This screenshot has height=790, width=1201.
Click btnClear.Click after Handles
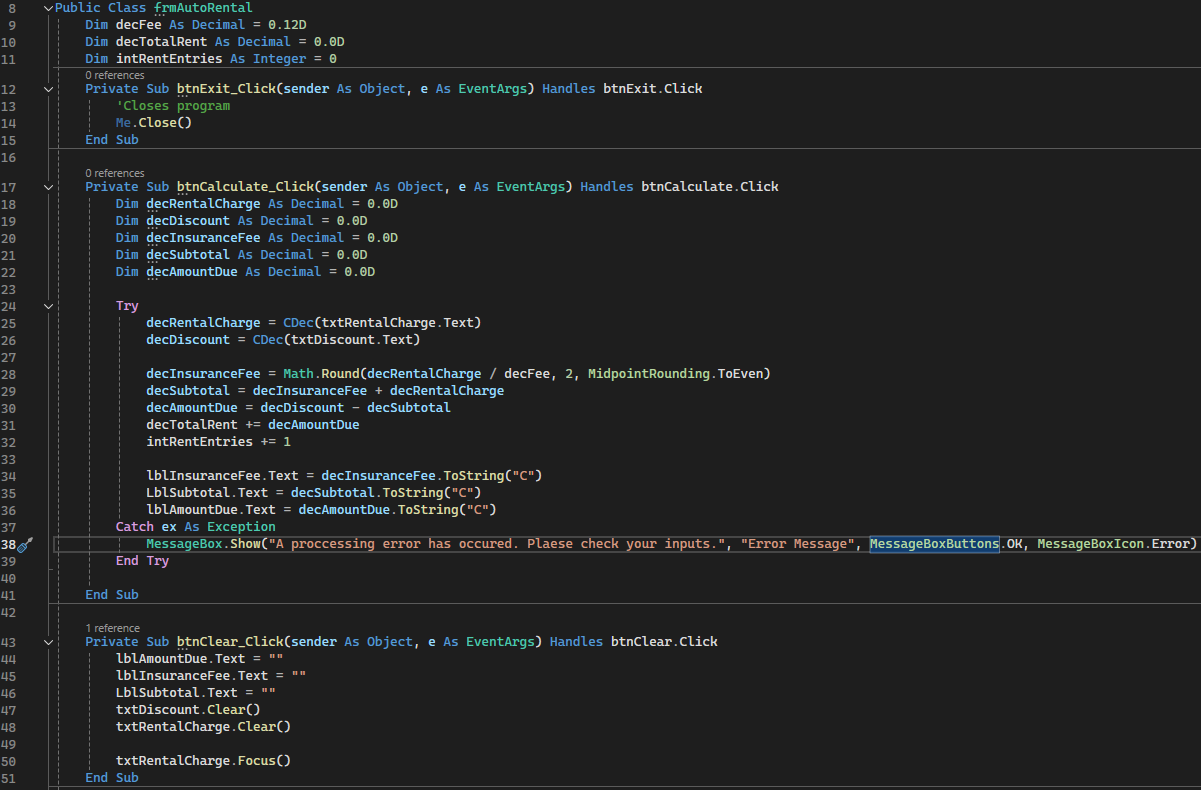coord(664,642)
